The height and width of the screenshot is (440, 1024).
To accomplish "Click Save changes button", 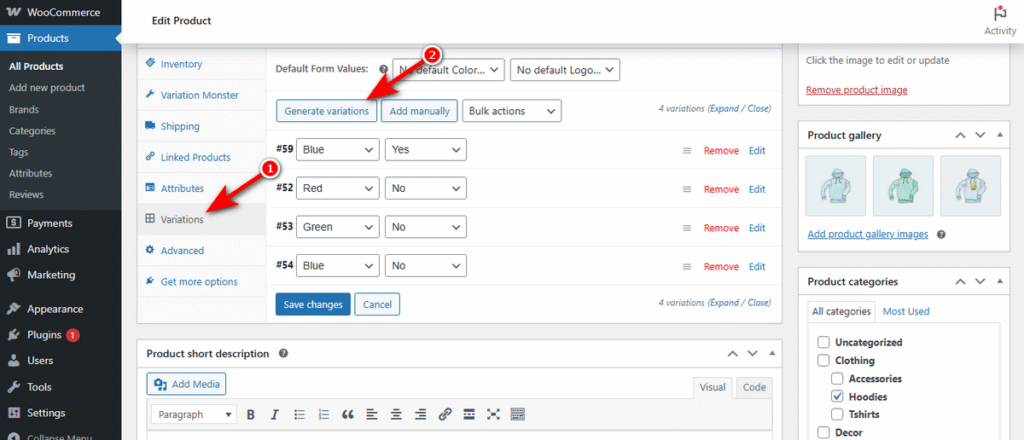I will 313,304.
